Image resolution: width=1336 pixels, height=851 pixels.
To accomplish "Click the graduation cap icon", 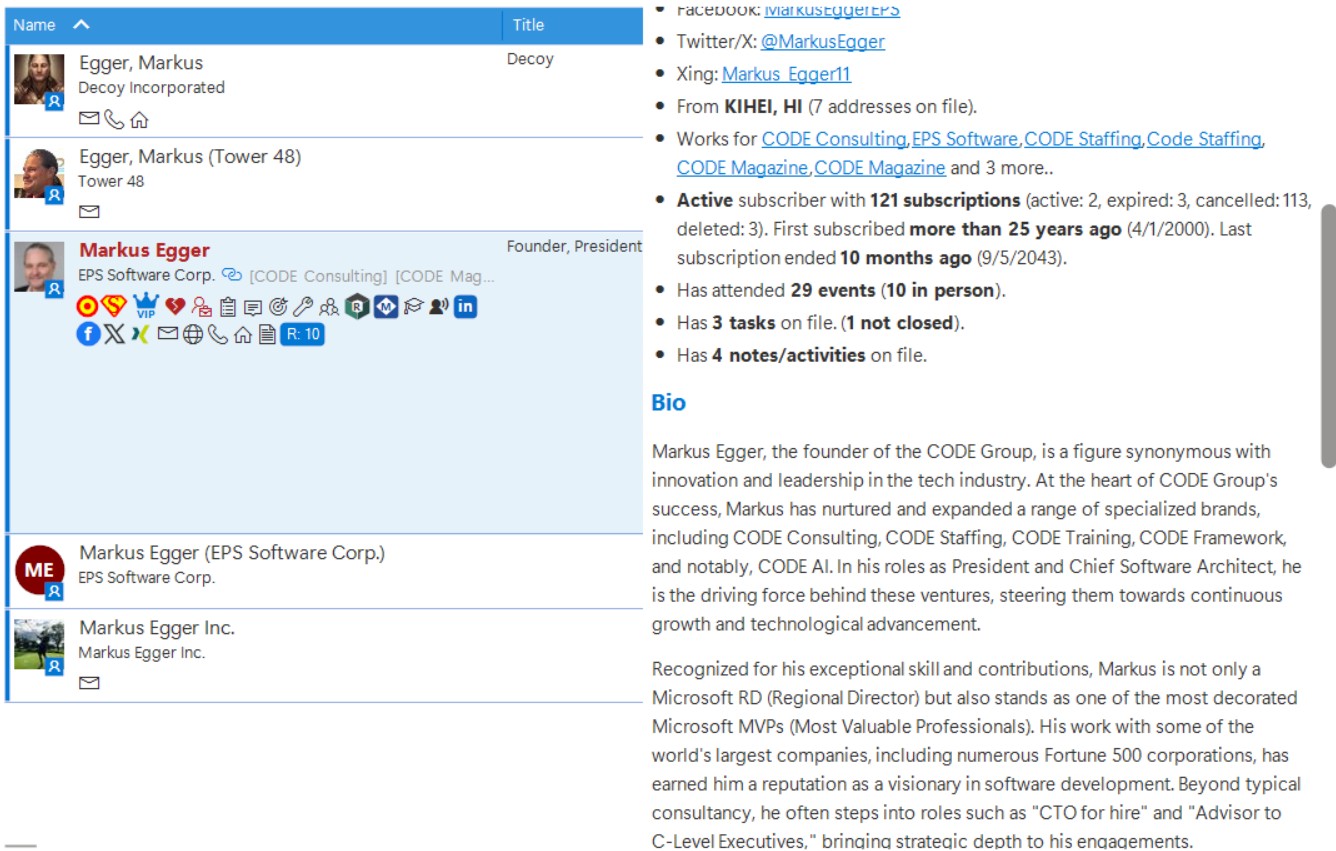I will point(413,307).
